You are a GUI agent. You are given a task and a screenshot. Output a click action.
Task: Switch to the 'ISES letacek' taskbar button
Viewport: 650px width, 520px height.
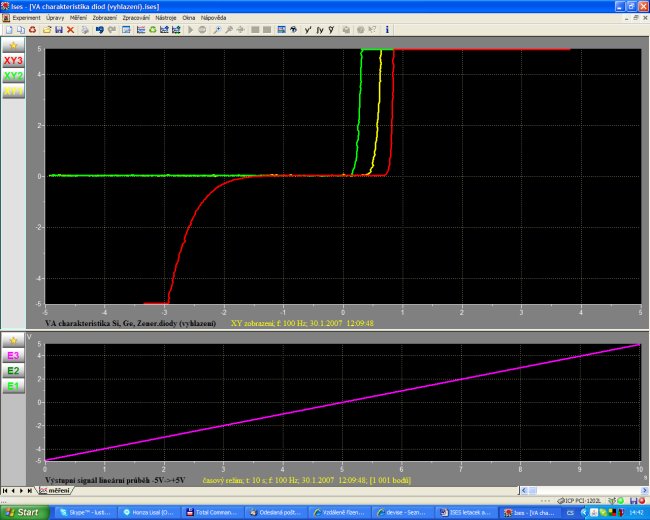[x=464, y=513]
